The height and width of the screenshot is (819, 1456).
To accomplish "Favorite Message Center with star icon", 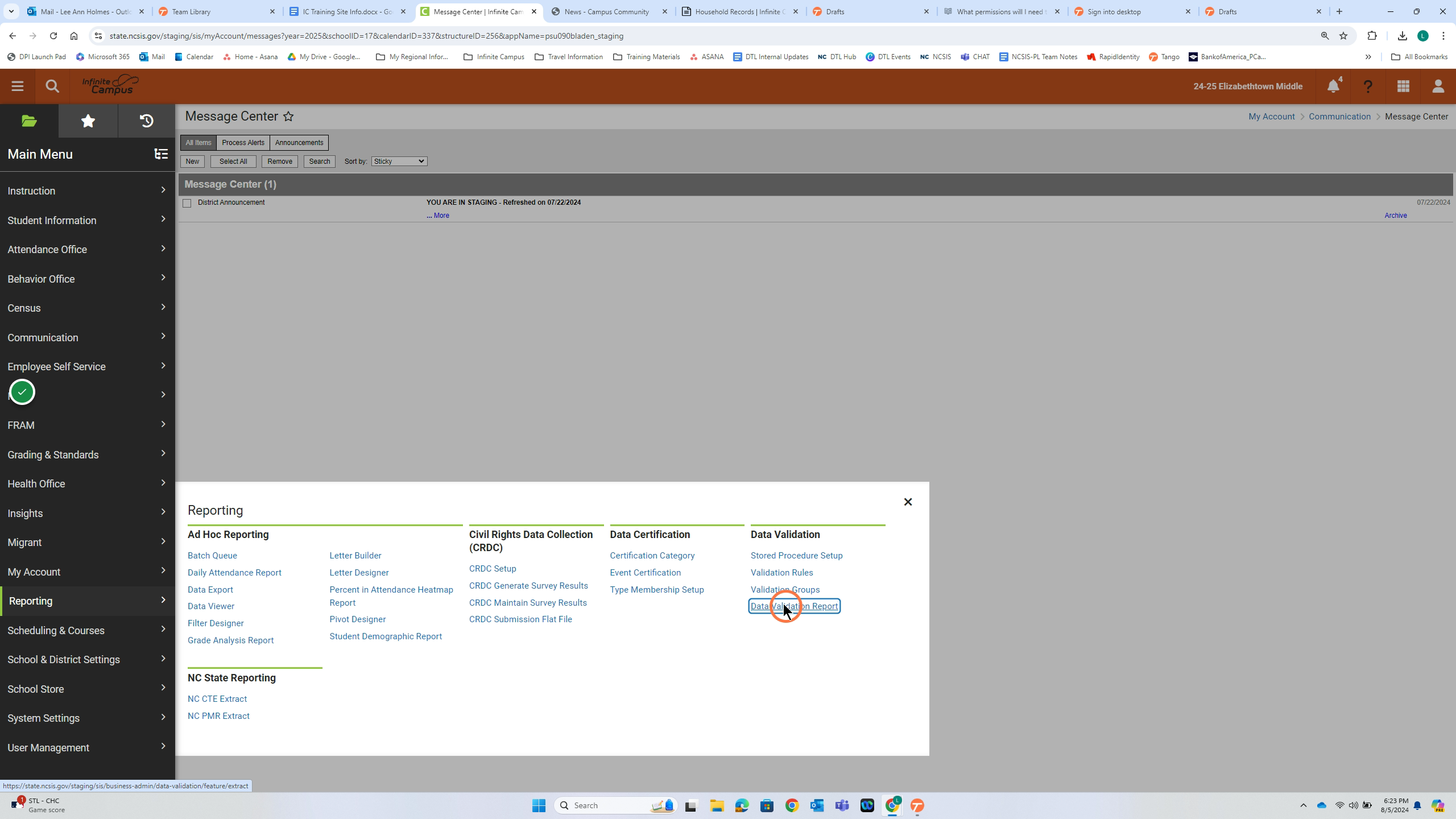I will coord(288,117).
